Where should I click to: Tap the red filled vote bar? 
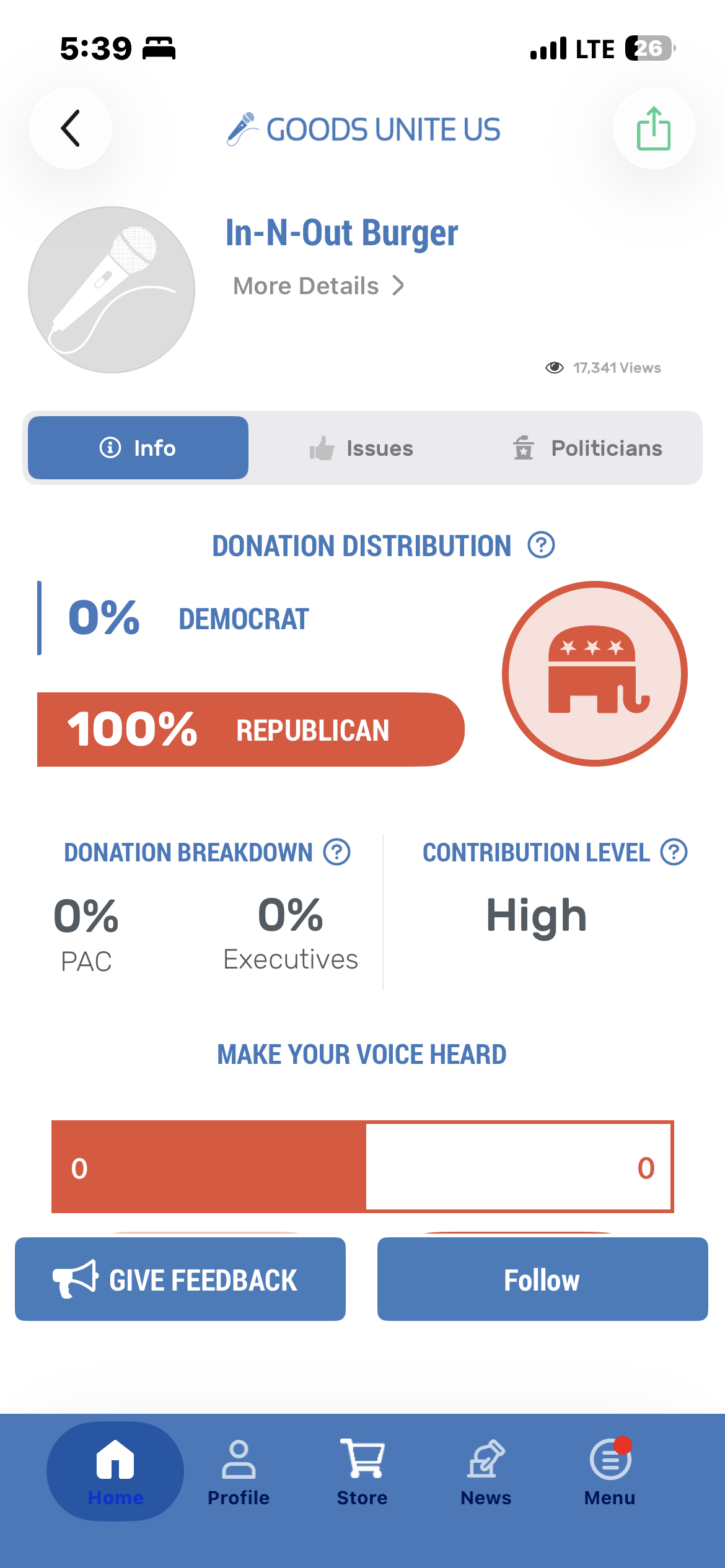click(x=209, y=1167)
